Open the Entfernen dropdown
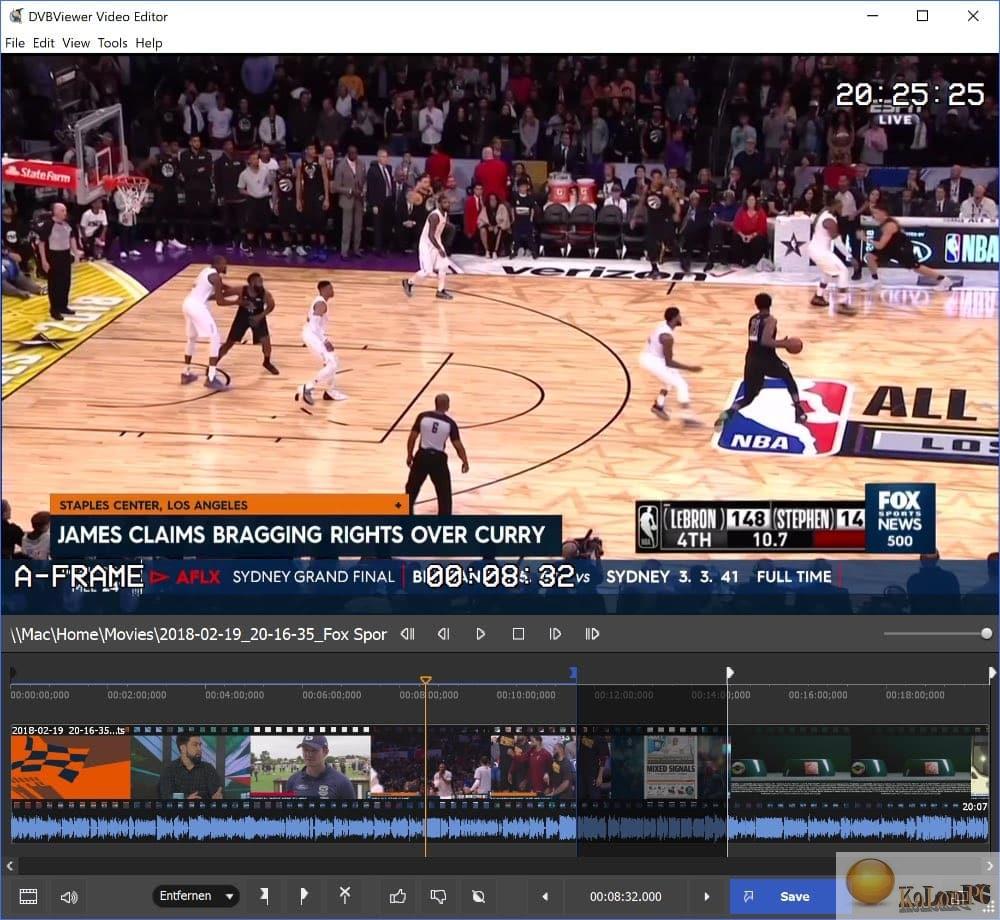The height and width of the screenshot is (920, 1000). point(196,896)
